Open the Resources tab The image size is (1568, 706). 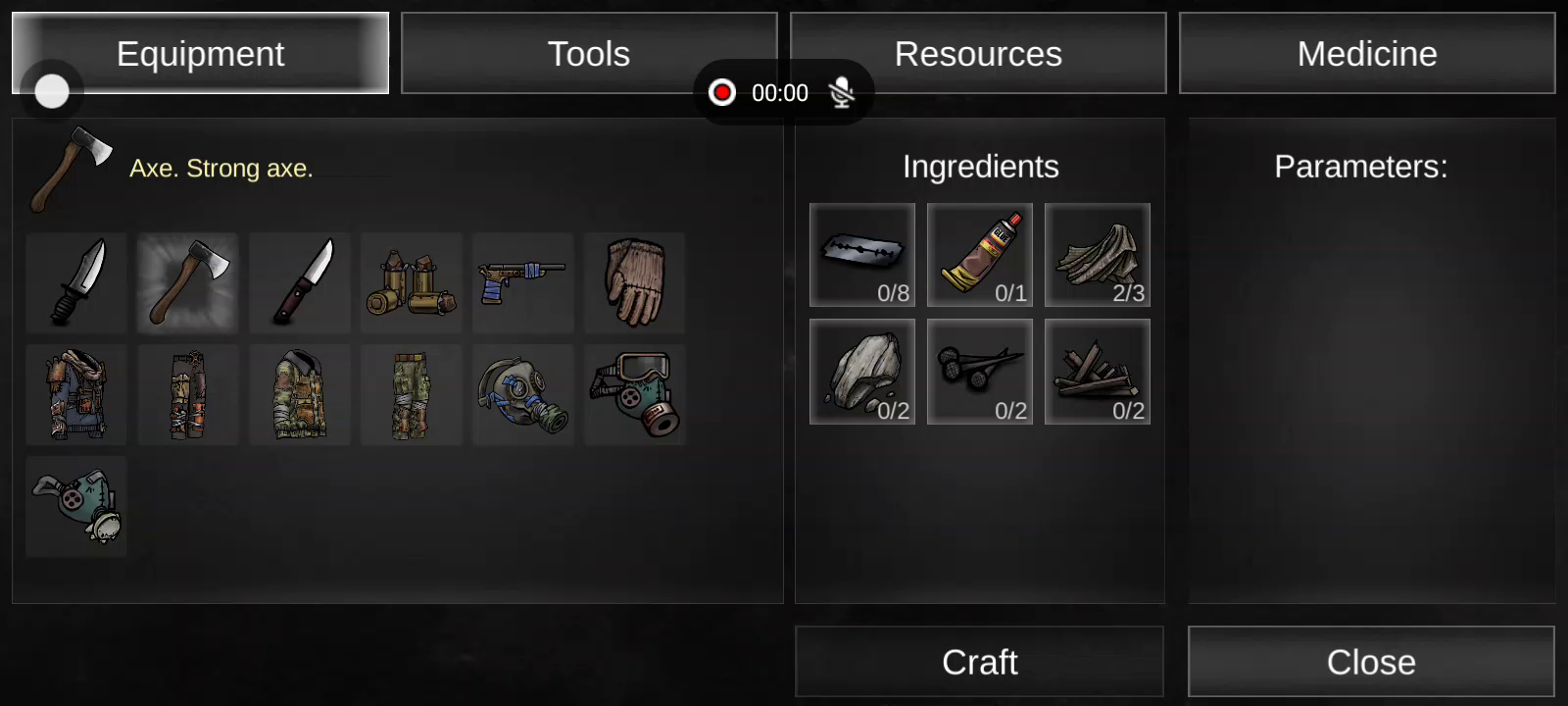[x=978, y=53]
